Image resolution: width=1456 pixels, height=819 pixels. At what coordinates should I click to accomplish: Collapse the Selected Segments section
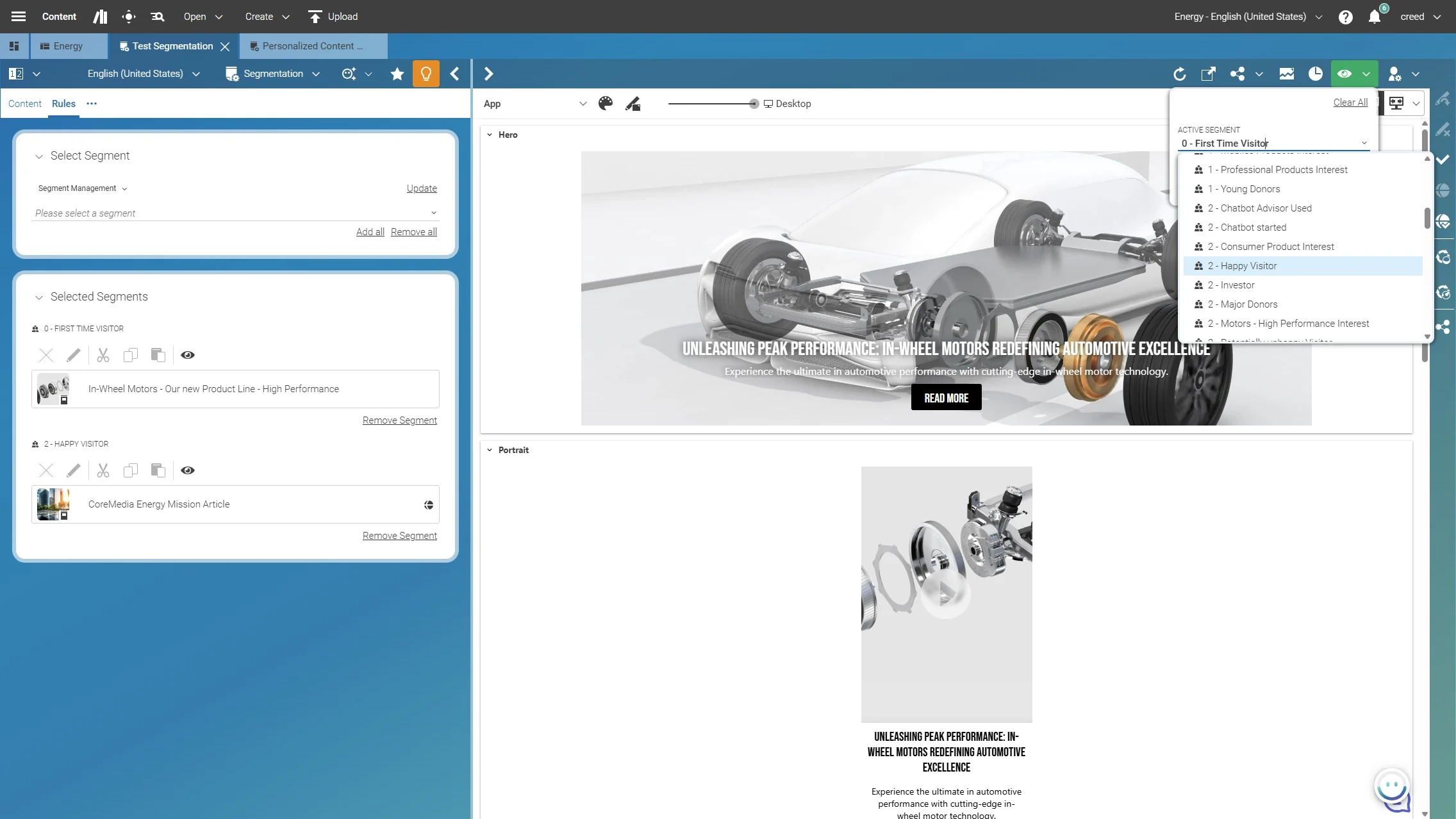(39, 297)
